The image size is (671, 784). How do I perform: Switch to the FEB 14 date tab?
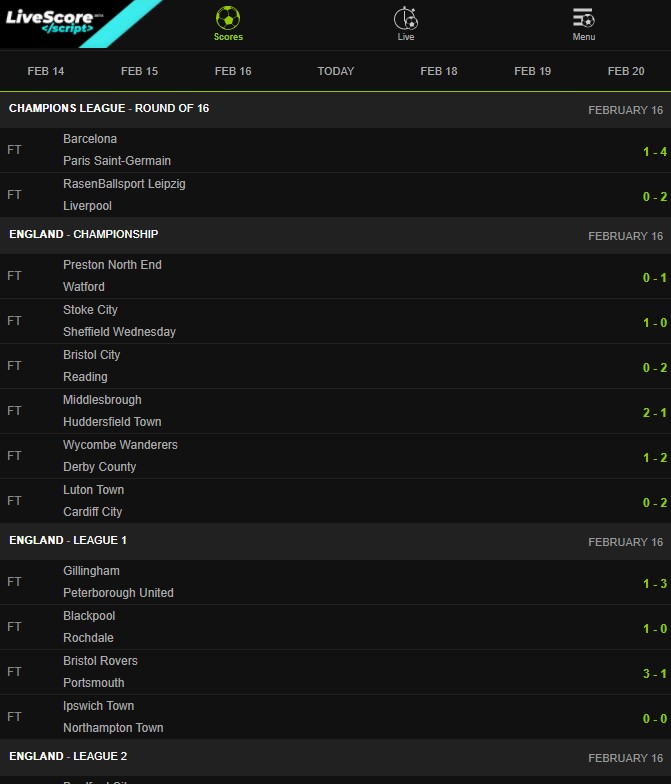click(46, 71)
